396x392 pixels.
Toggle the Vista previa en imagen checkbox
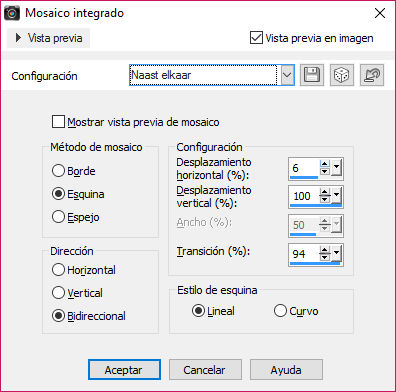pyautogui.click(x=256, y=38)
